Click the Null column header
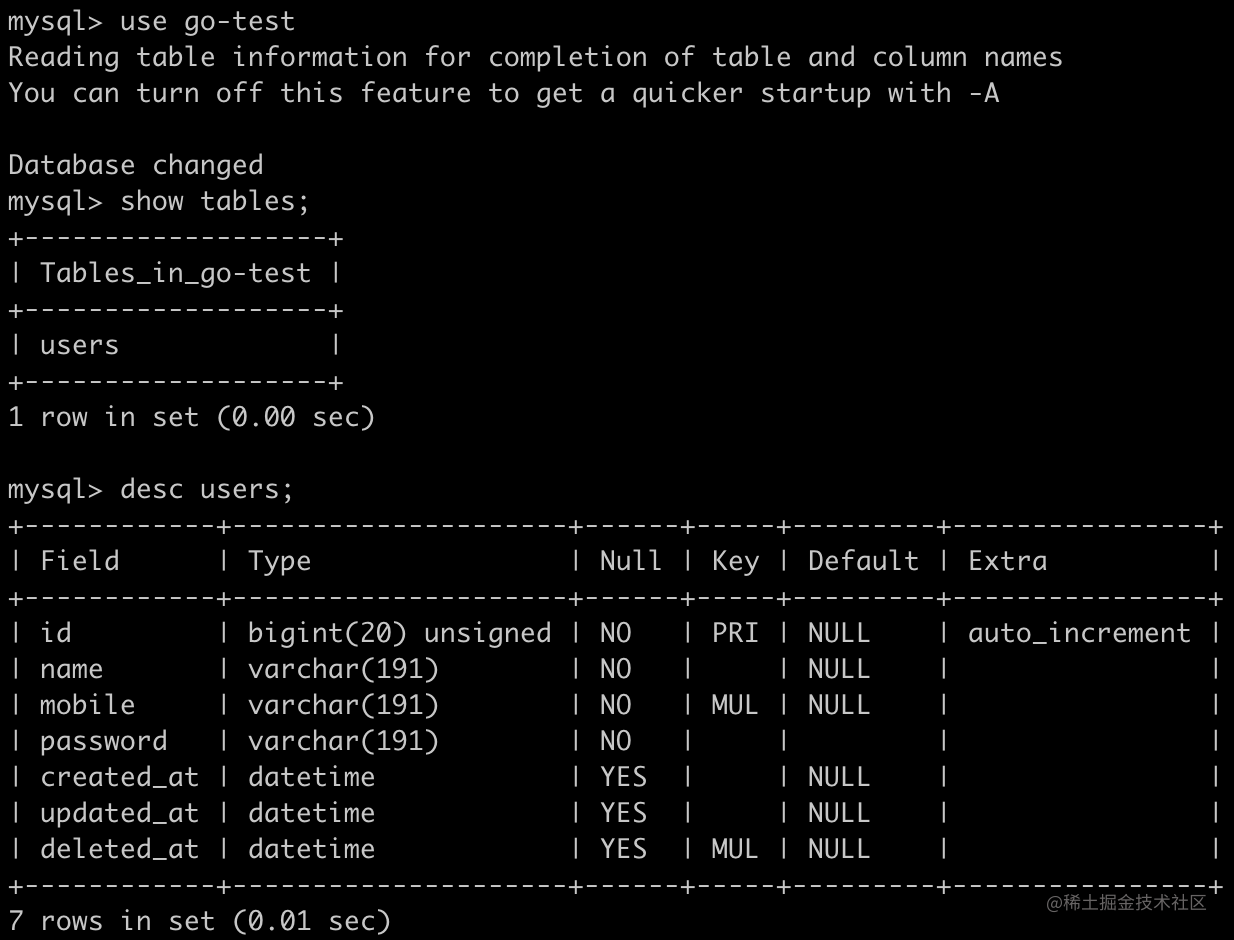Screen dimensions: 1234x940 coord(630,561)
